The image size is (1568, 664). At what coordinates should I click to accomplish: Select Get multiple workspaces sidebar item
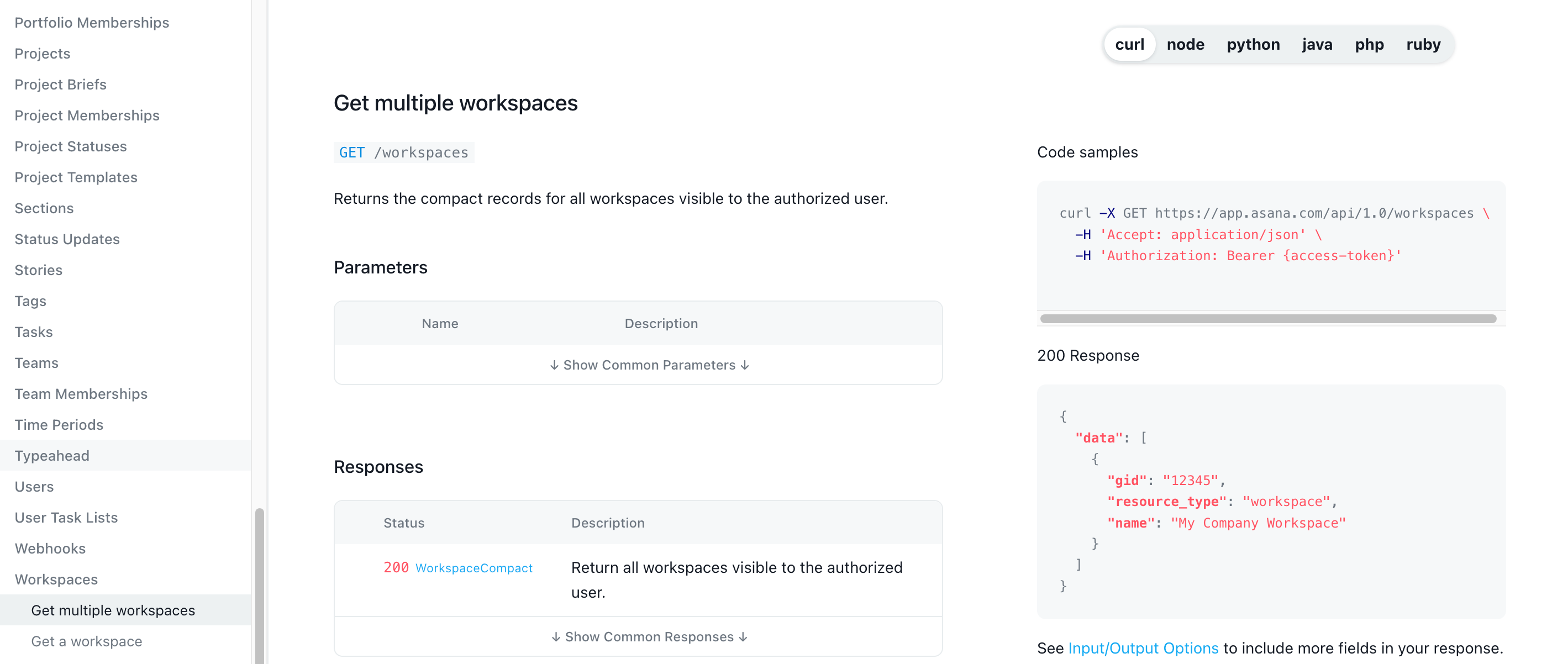113,610
